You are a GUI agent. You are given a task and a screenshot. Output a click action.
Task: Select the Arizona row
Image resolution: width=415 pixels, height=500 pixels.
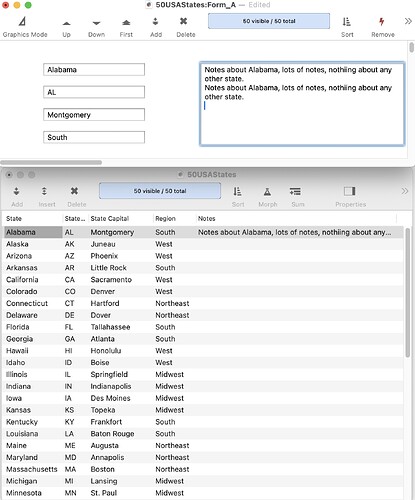tap(203, 256)
